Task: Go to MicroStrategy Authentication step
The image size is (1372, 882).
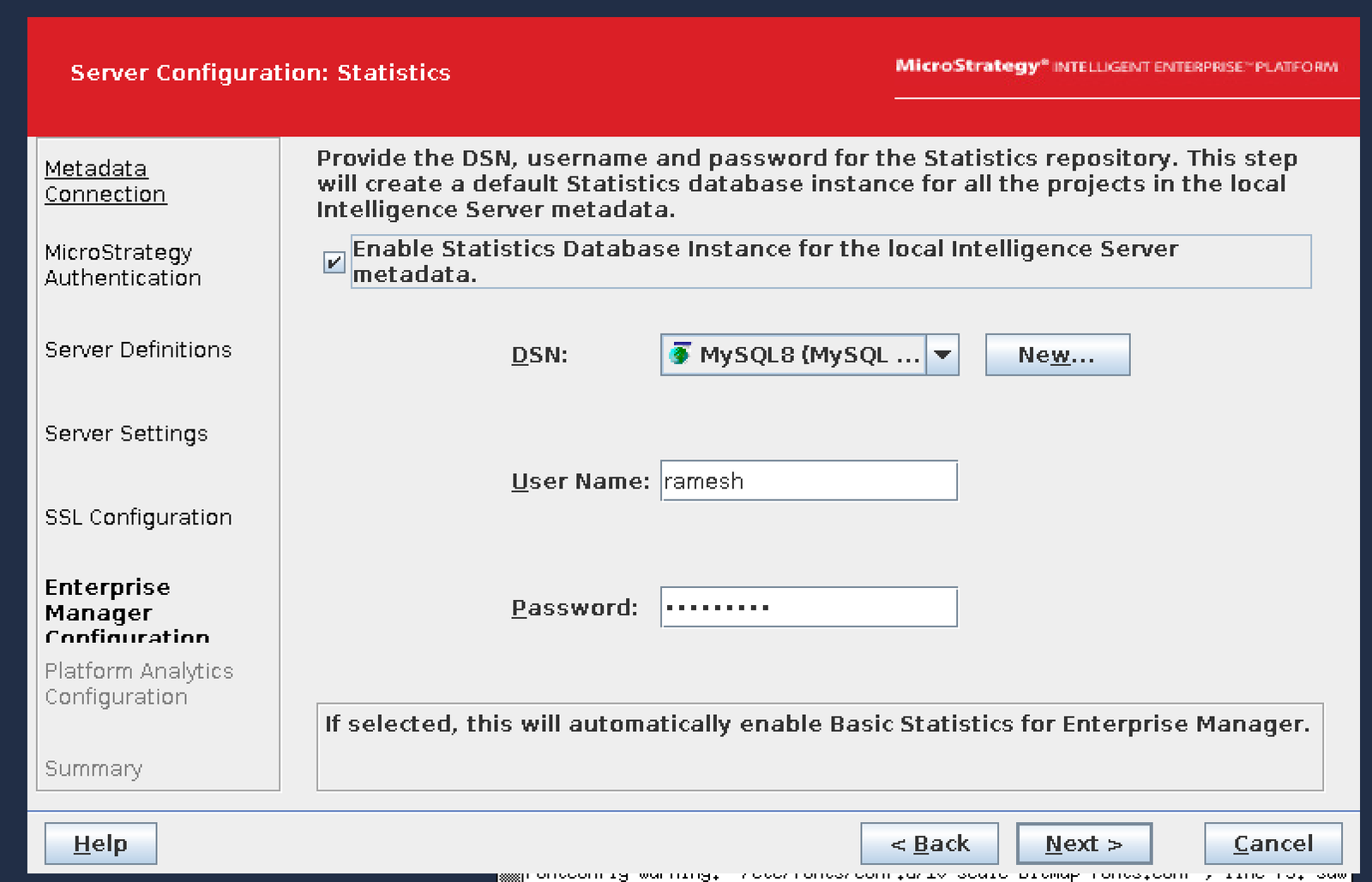Action: click(x=122, y=265)
